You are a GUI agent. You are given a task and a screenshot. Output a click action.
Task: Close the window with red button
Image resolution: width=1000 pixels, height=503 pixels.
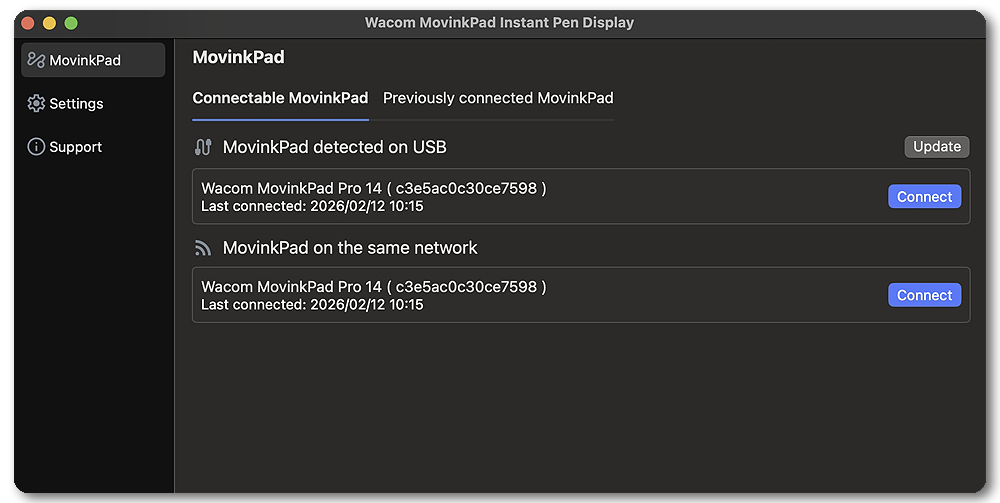(x=27, y=23)
